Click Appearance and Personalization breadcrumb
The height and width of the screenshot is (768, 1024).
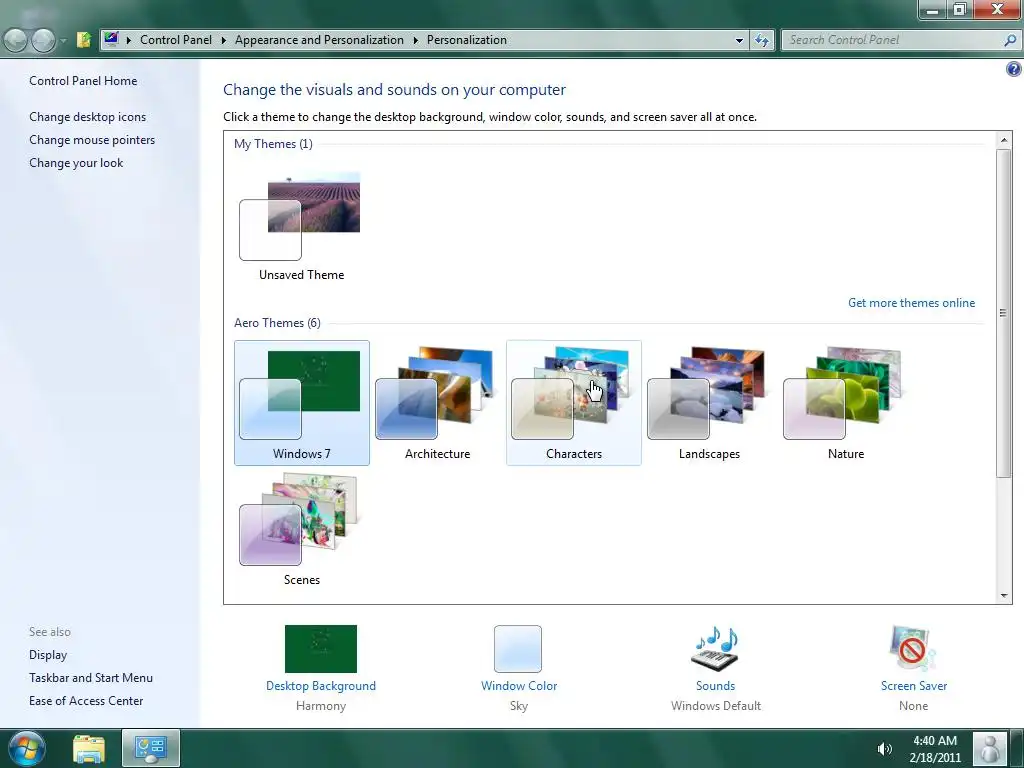click(x=319, y=40)
